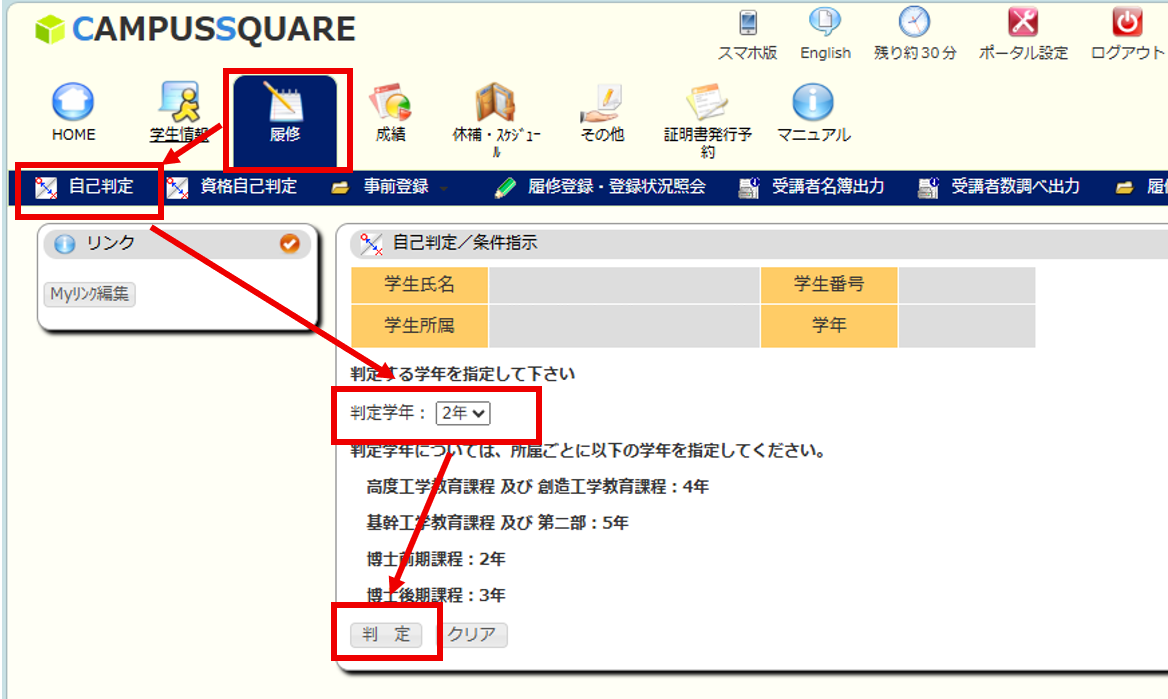Click the 判定 button
This screenshot has width=1168, height=699.
386,635
